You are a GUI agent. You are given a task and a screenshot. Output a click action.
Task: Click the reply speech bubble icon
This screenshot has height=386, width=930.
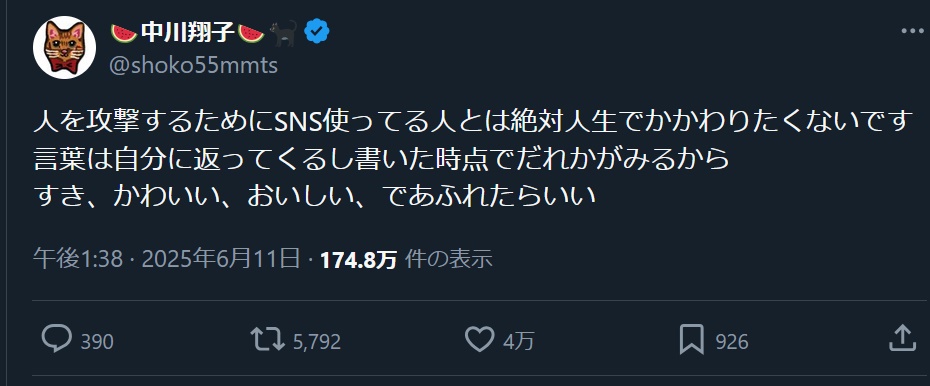click(x=57, y=339)
